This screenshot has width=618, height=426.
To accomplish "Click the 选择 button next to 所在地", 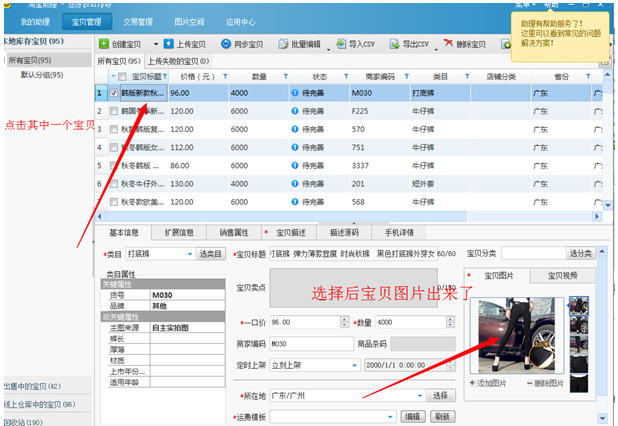I will [440, 395].
